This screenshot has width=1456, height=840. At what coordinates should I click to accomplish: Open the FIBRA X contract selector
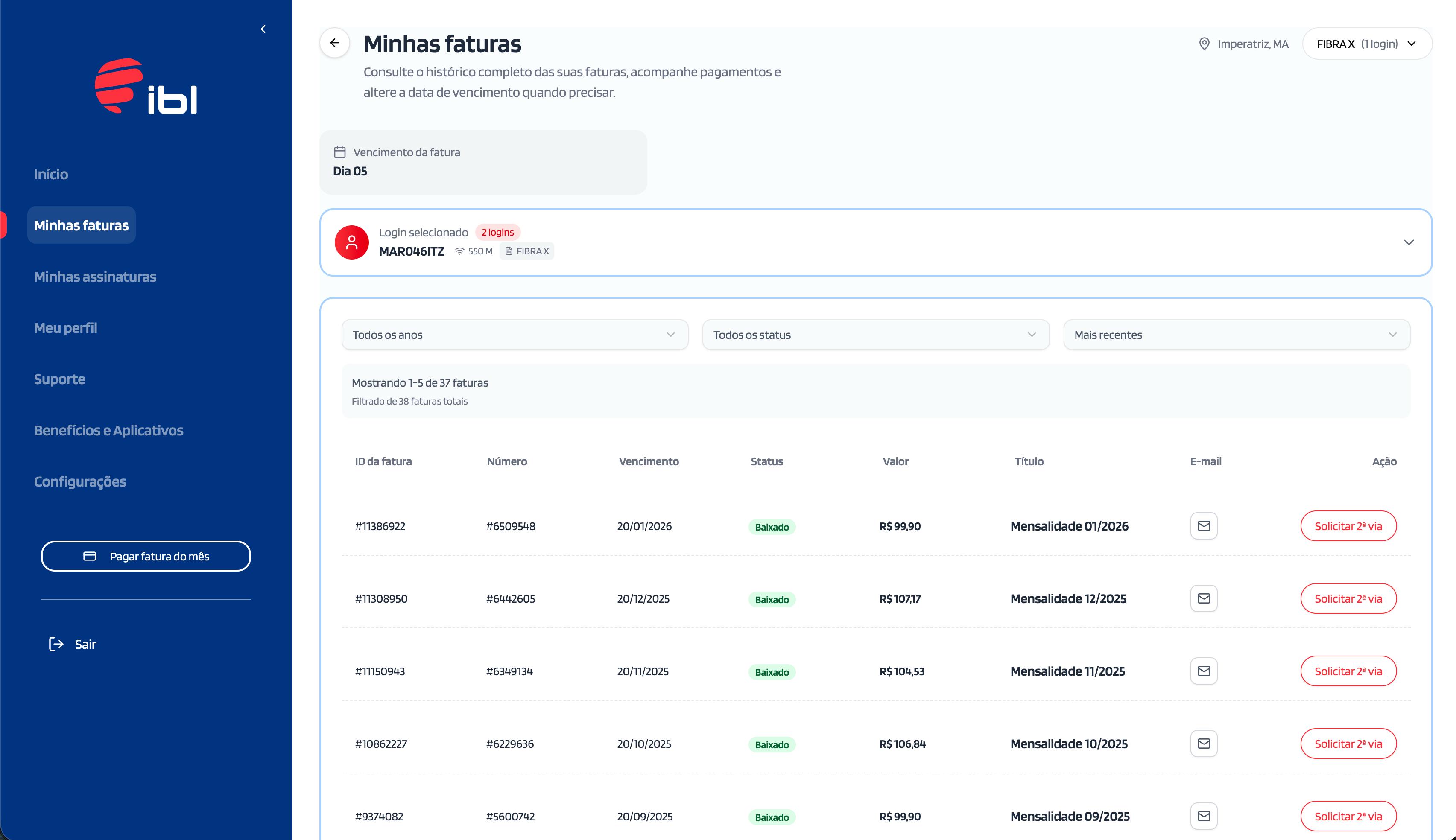pyautogui.click(x=1366, y=44)
